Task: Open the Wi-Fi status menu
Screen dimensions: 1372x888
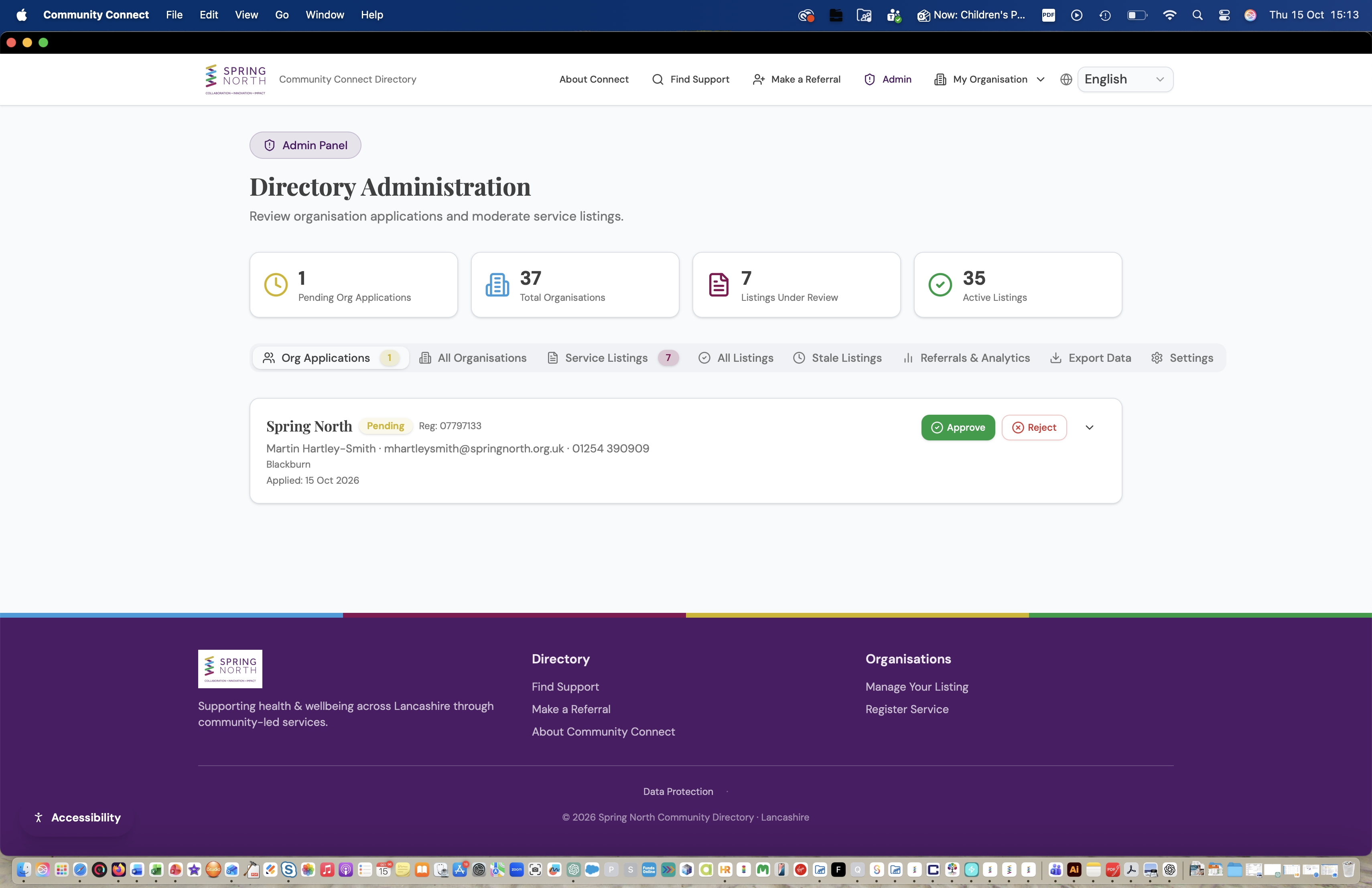Action: click(x=1169, y=15)
